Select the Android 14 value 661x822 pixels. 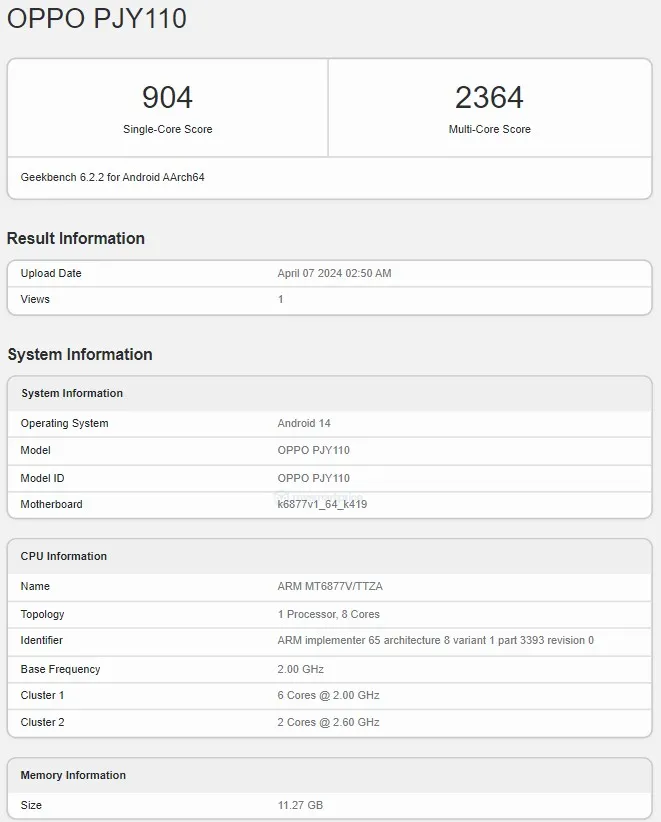[304, 423]
